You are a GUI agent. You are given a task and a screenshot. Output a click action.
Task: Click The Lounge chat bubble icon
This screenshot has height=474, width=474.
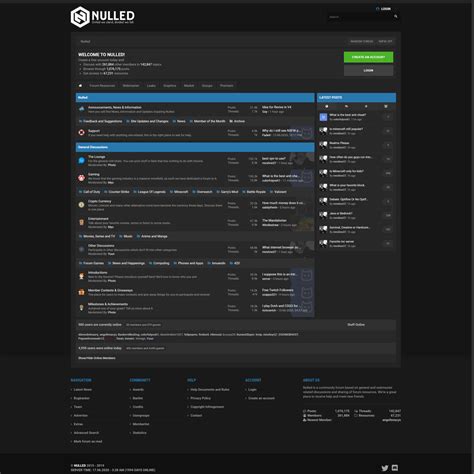click(x=82, y=160)
